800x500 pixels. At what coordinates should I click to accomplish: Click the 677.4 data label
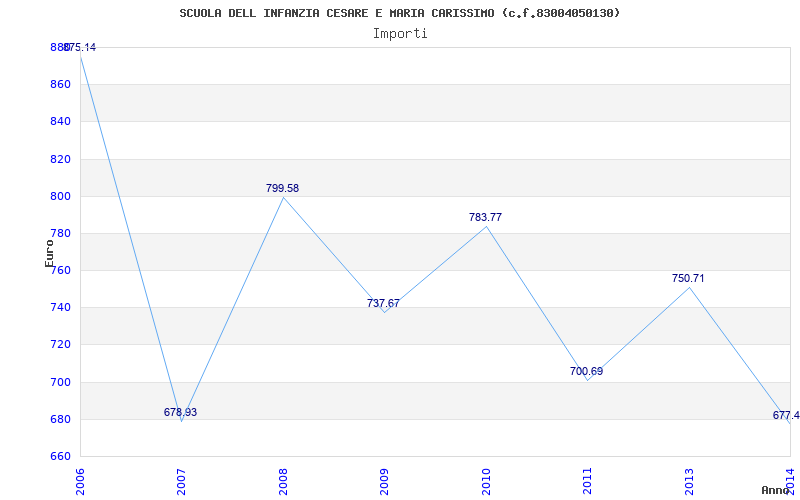click(786, 415)
